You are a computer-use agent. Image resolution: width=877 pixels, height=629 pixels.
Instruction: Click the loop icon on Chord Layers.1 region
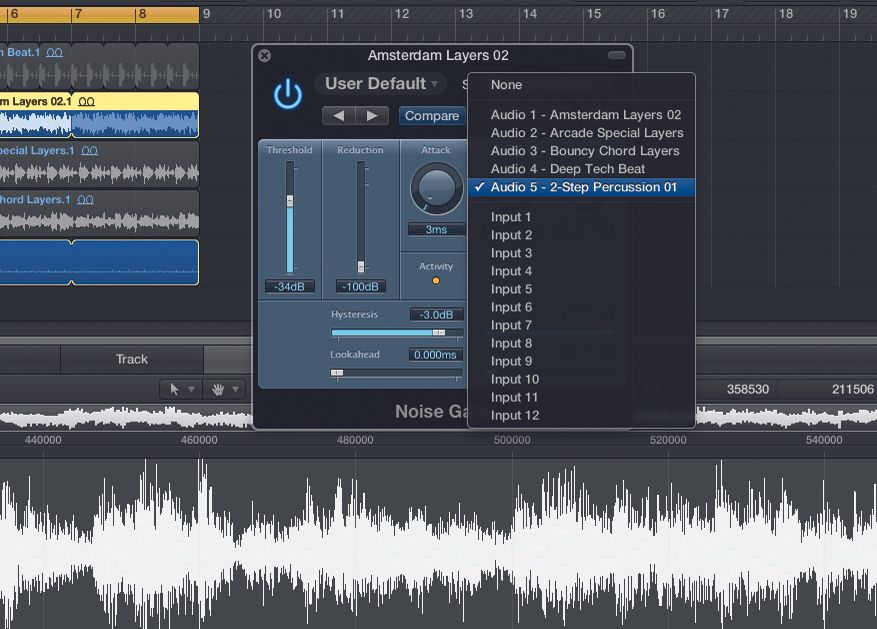pos(85,198)
